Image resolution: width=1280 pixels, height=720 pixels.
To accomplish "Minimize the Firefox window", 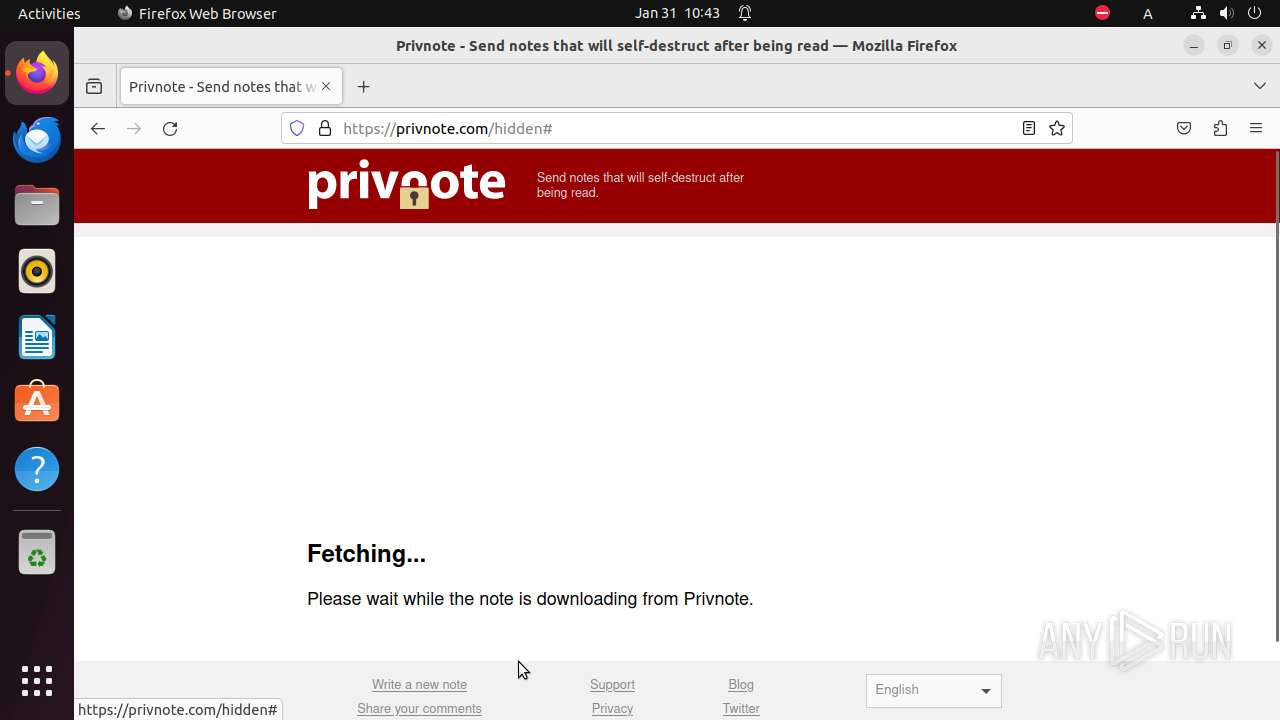I will (1193, 45).
